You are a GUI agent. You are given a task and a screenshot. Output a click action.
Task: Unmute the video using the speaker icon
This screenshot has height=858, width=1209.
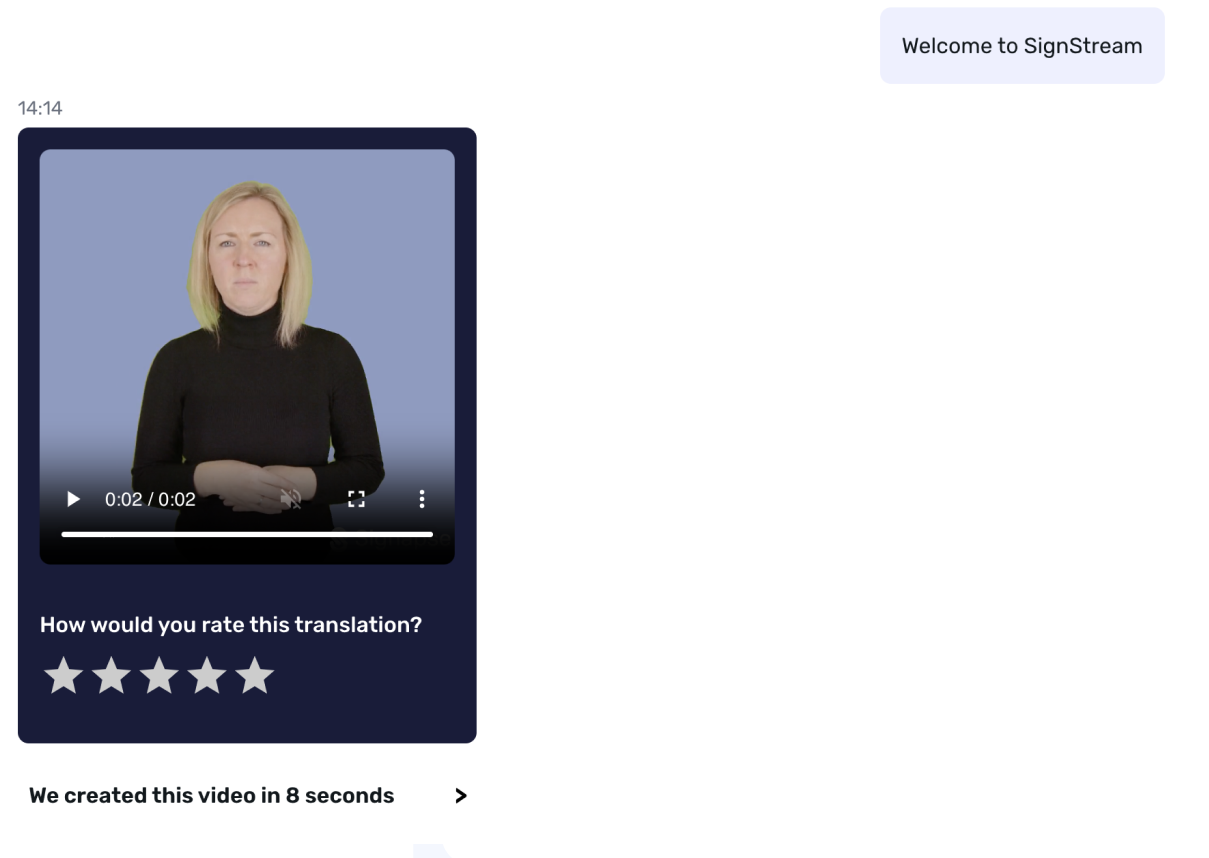(291, 498)
